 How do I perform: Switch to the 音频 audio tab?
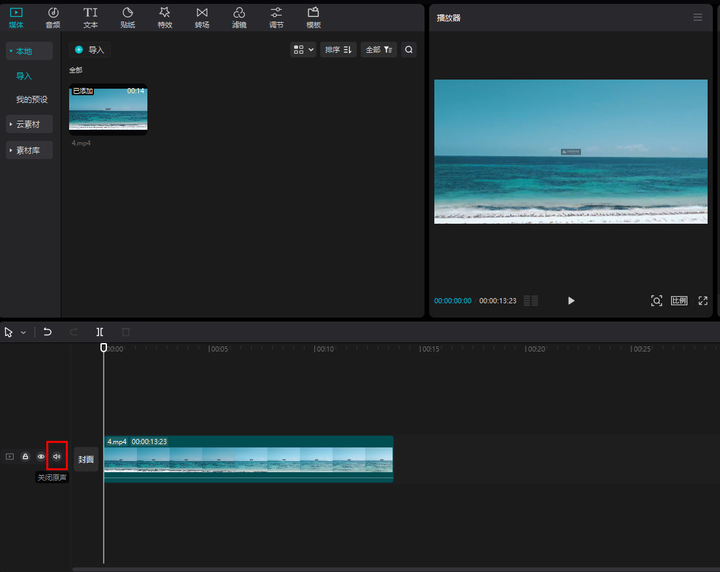(53, 18)
